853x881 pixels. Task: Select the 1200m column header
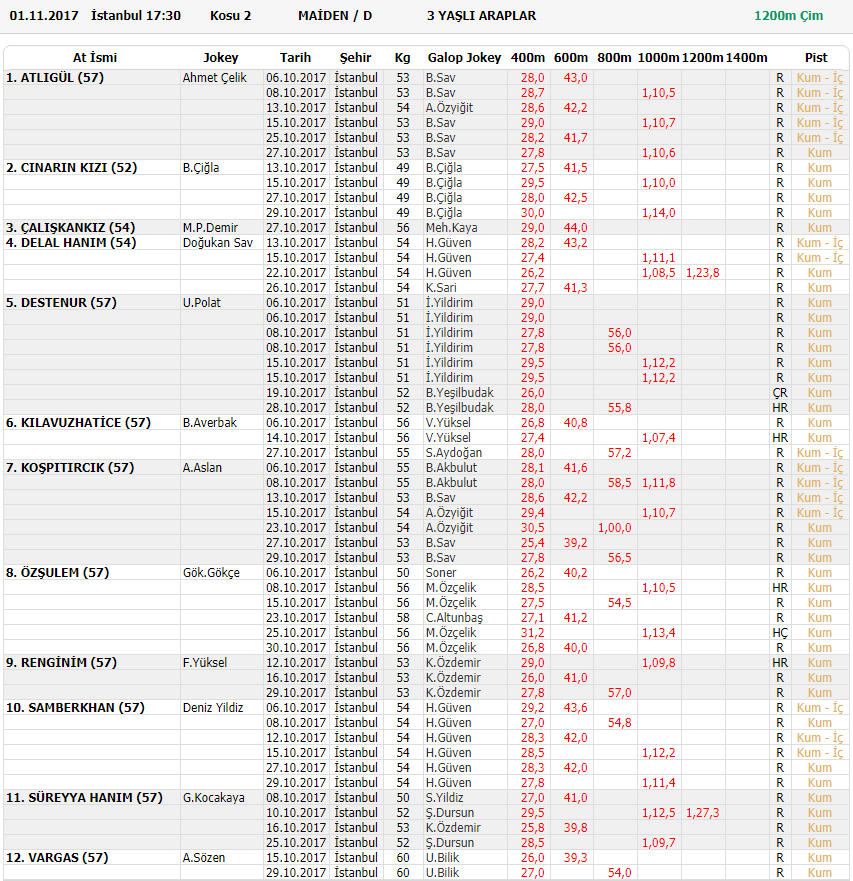(x=702, y=57)
